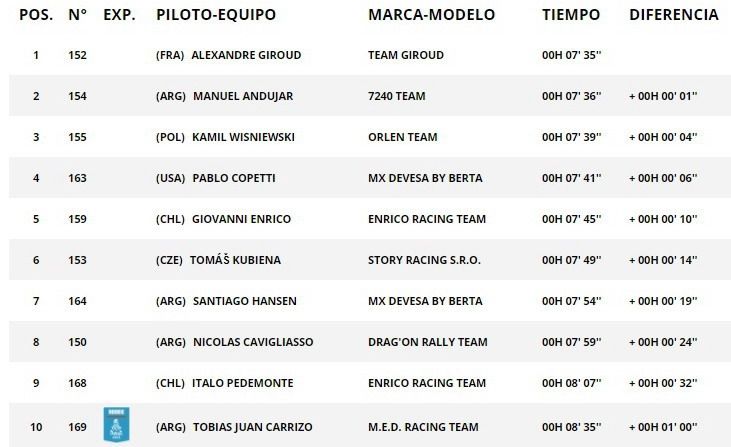Click Giovanni Enrico's name
Viewport: 731px width, 447px height.
244,219
